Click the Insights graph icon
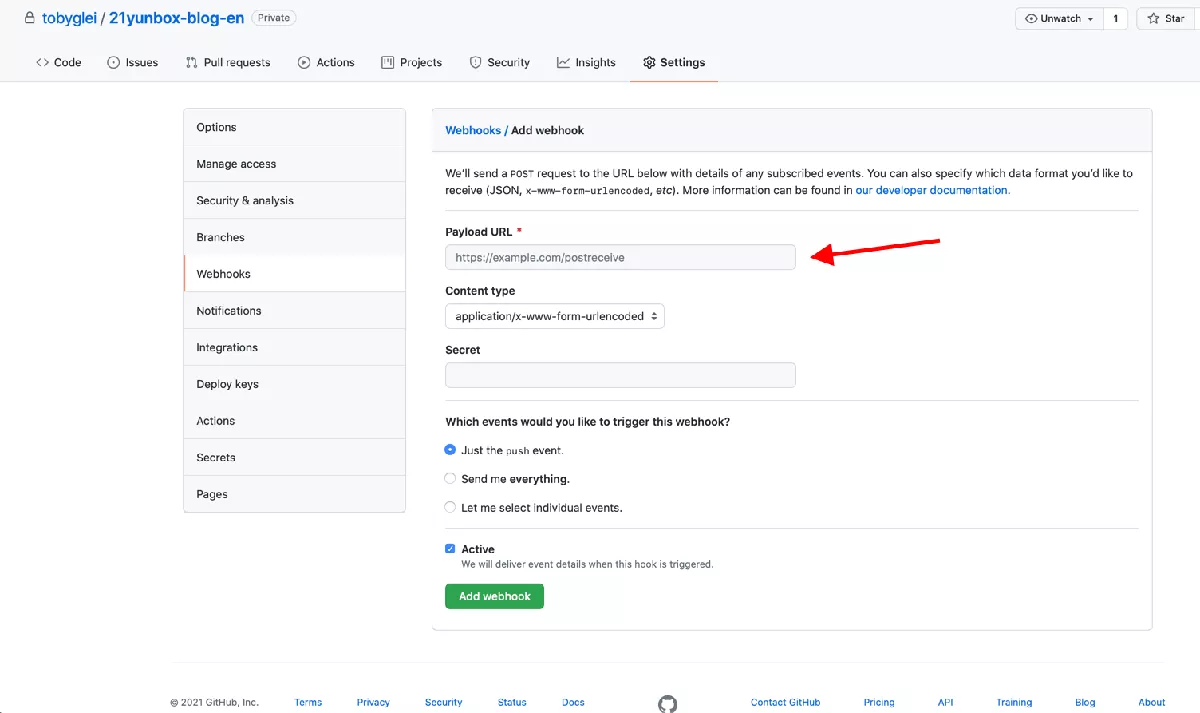 click(x=564, y=62)
